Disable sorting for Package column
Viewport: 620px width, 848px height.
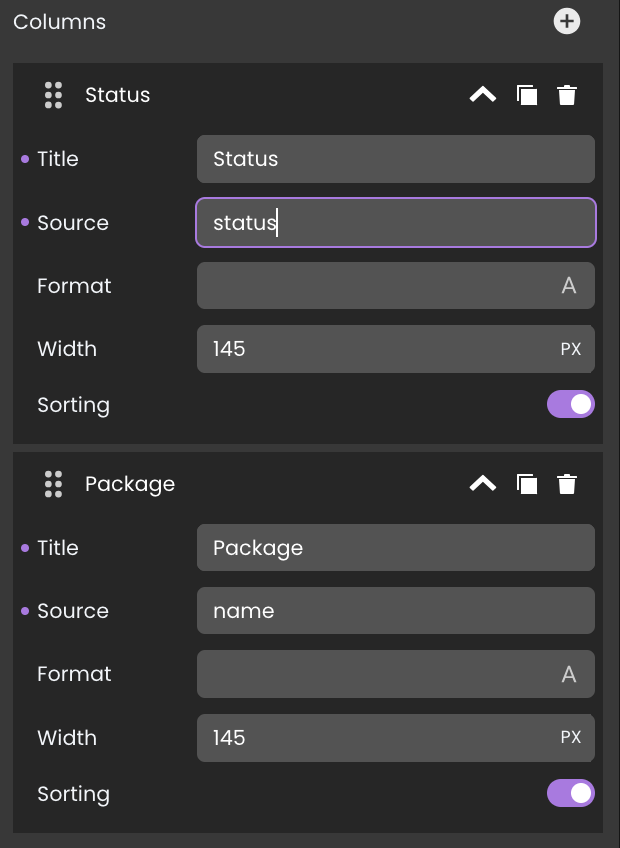pos(570,793)
